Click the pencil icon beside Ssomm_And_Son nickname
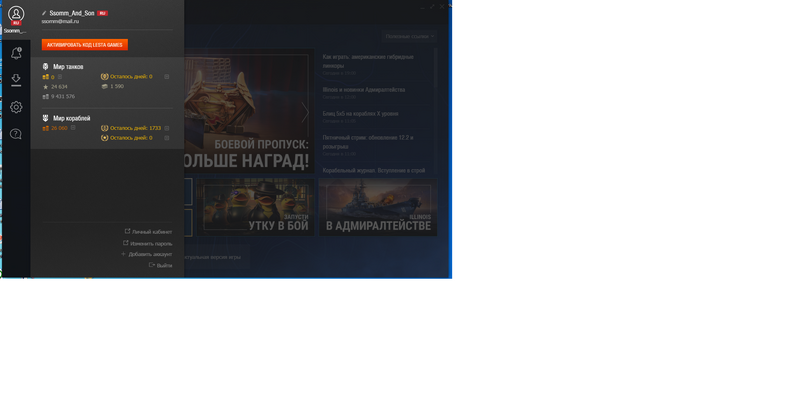 click(44, 13)
